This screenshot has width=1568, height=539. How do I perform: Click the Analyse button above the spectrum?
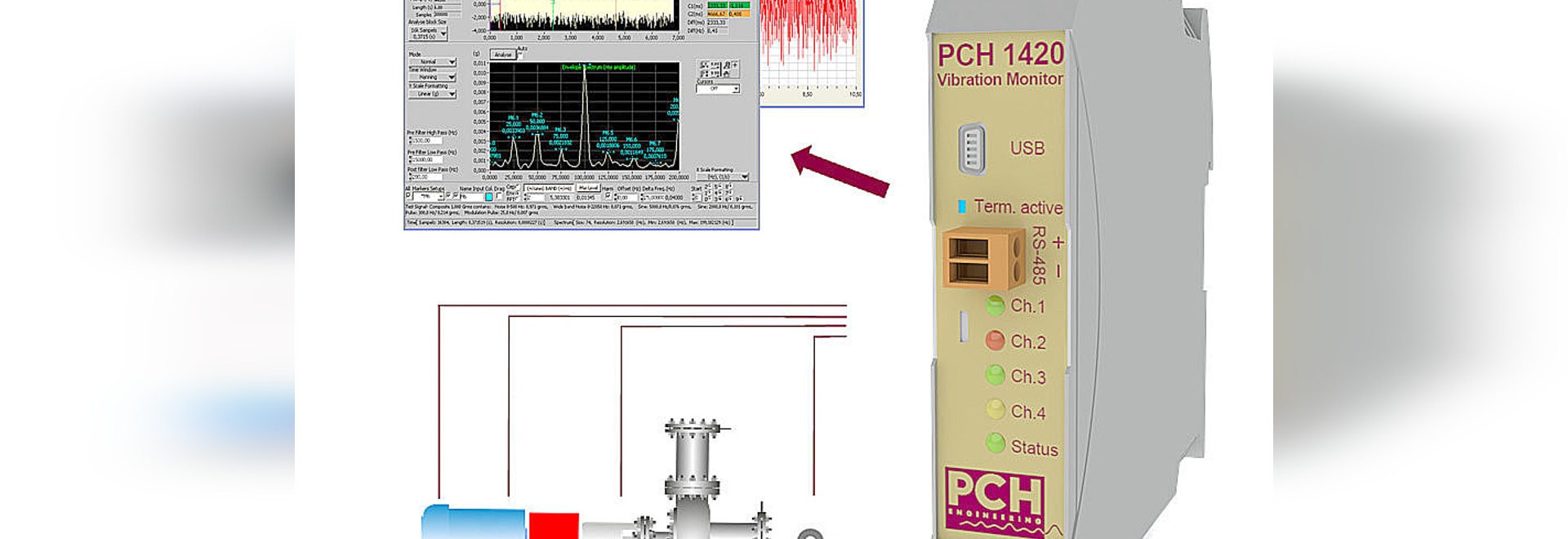pyautogui.click(x=503, y=54)
